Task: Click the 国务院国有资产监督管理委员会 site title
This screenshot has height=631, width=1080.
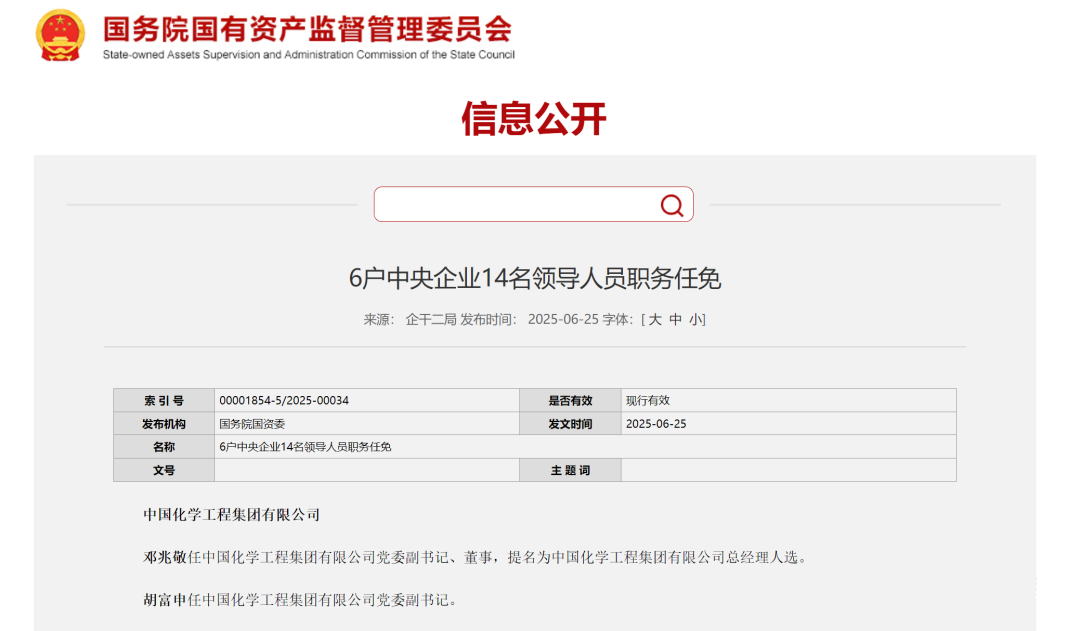Action: pyautogui.click(x=307, y=27)
